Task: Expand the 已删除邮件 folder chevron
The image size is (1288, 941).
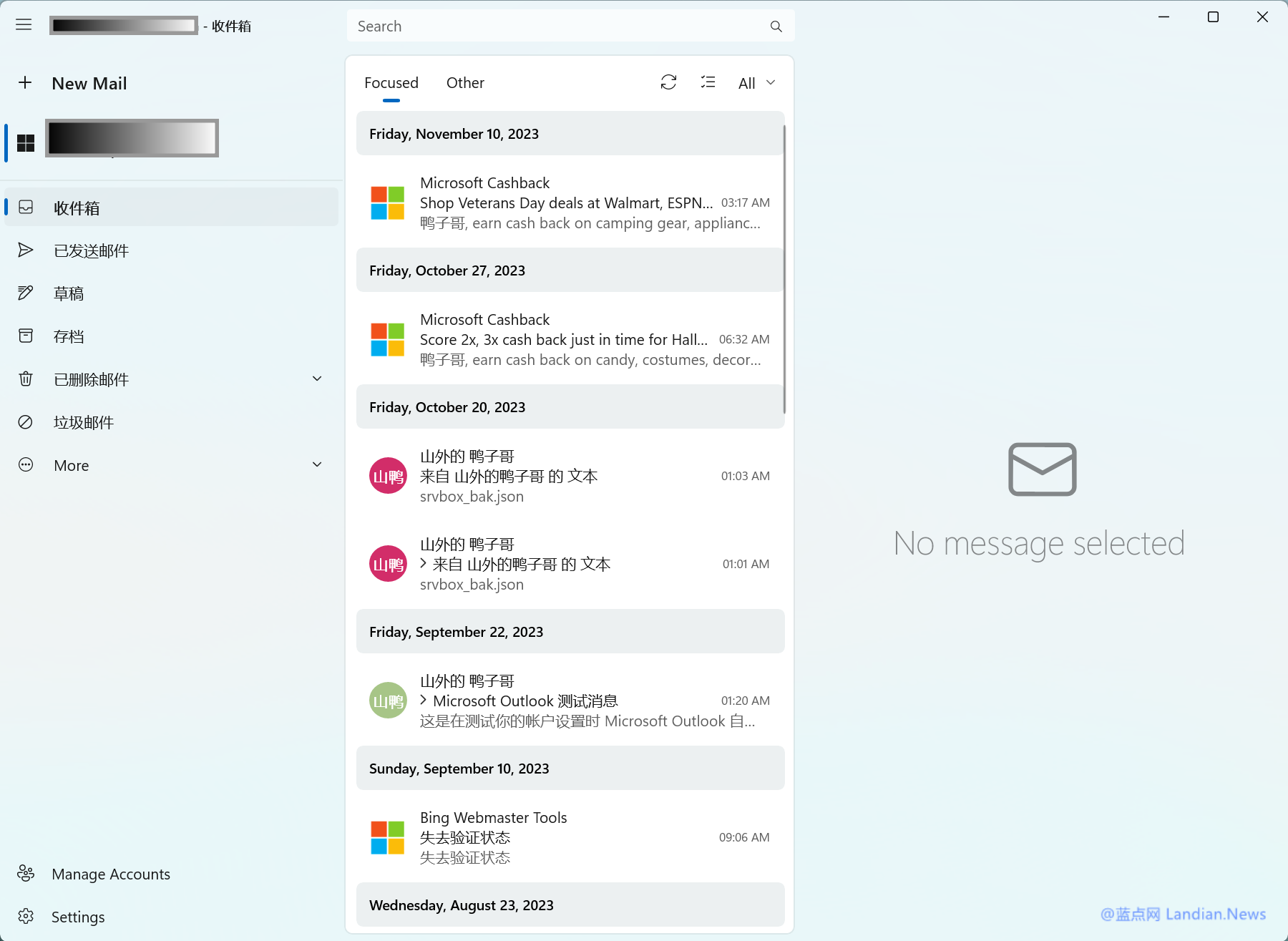Action: pyautogui.click(x=317, y=379)
